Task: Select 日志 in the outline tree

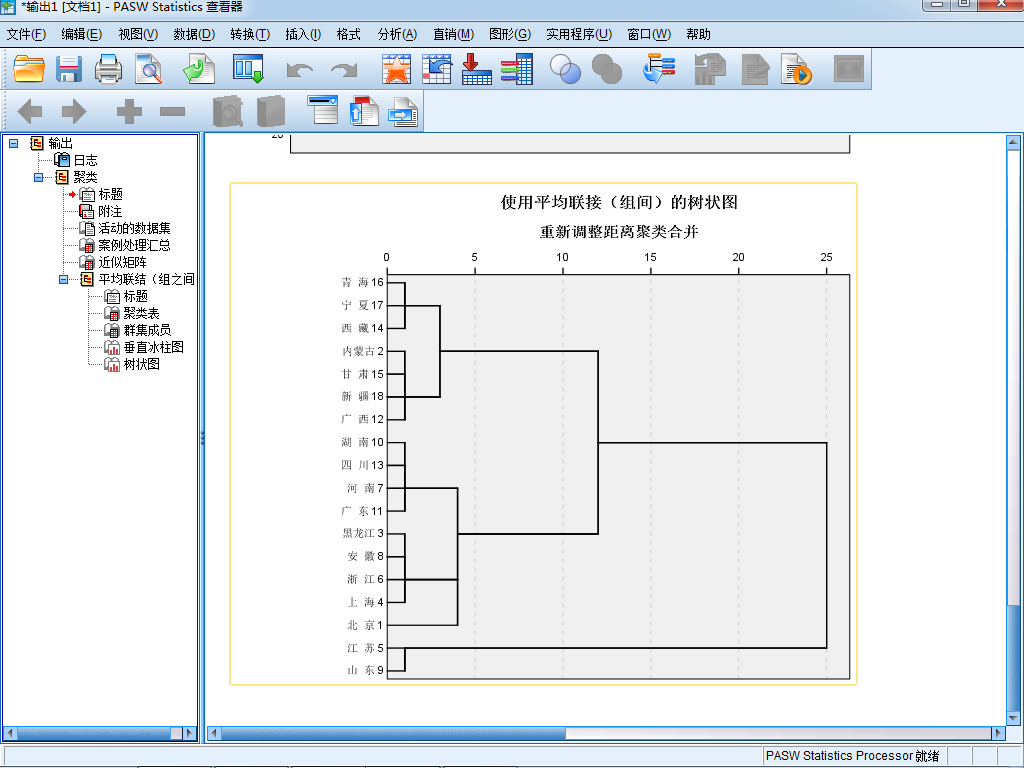Action: click(85, 160)
